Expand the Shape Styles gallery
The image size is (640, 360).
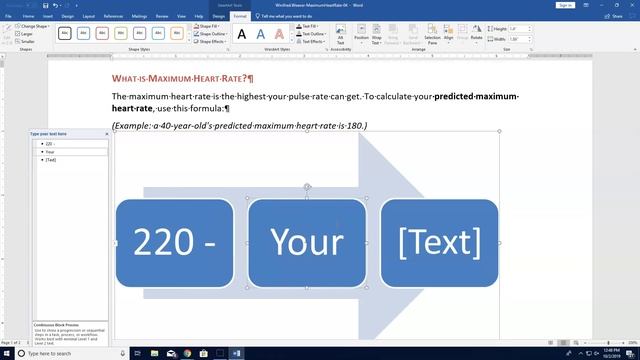pos(189,41)
